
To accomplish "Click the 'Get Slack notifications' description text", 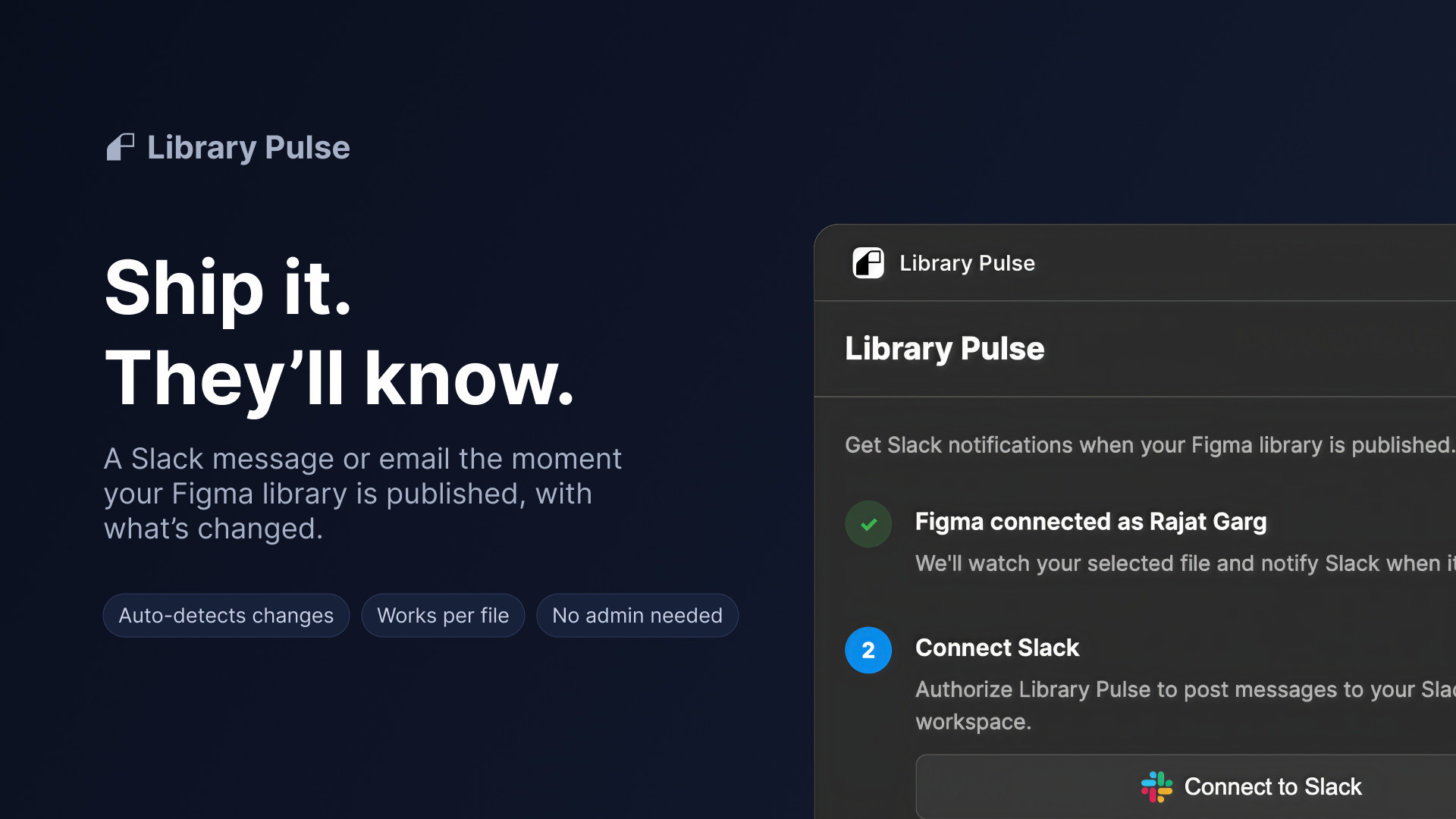I will [1150, 445].
